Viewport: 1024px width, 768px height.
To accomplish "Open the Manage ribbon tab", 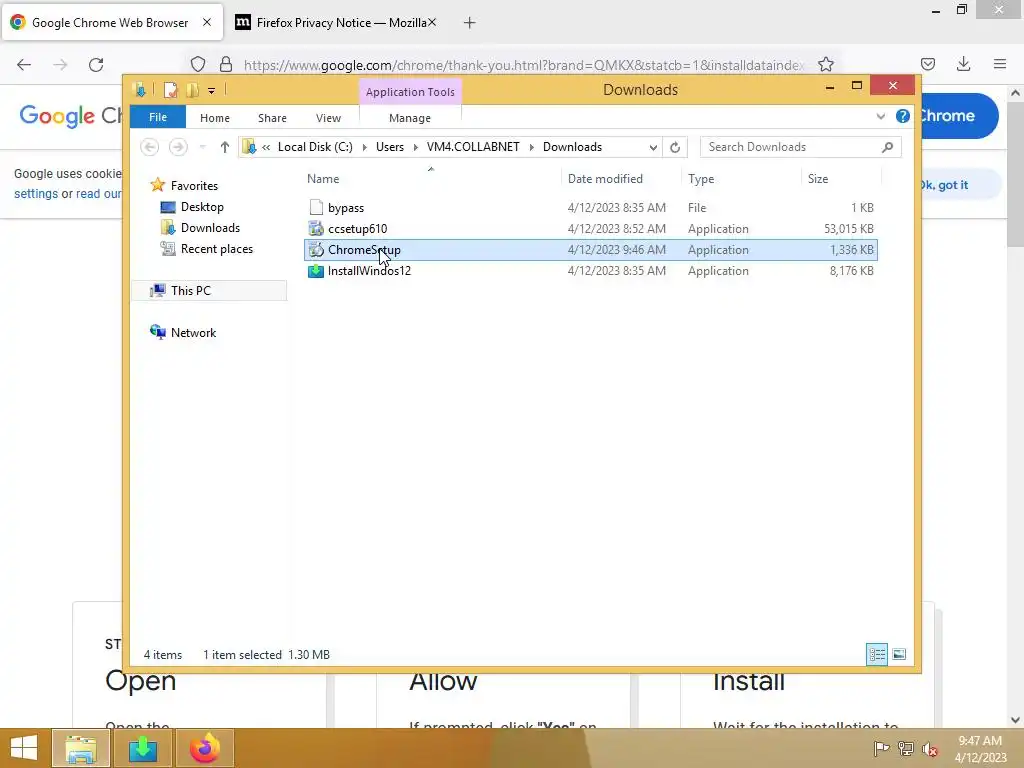I will (410, 118).
